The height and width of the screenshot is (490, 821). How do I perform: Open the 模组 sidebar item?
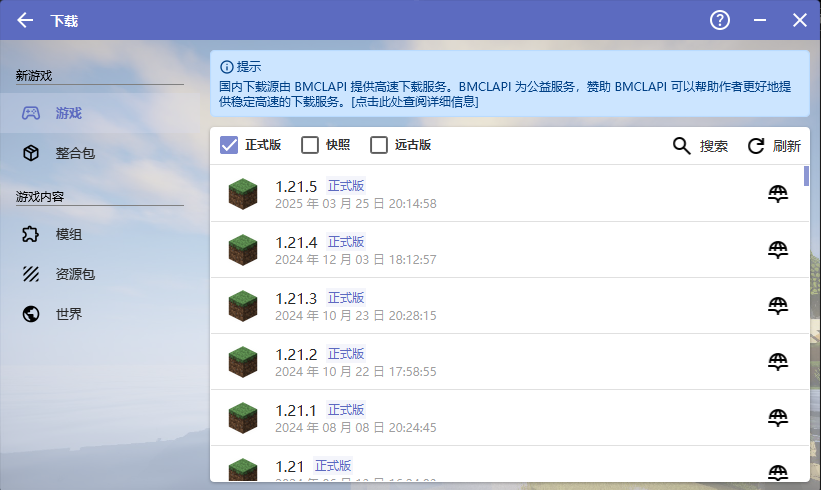[x=100, y=234]
